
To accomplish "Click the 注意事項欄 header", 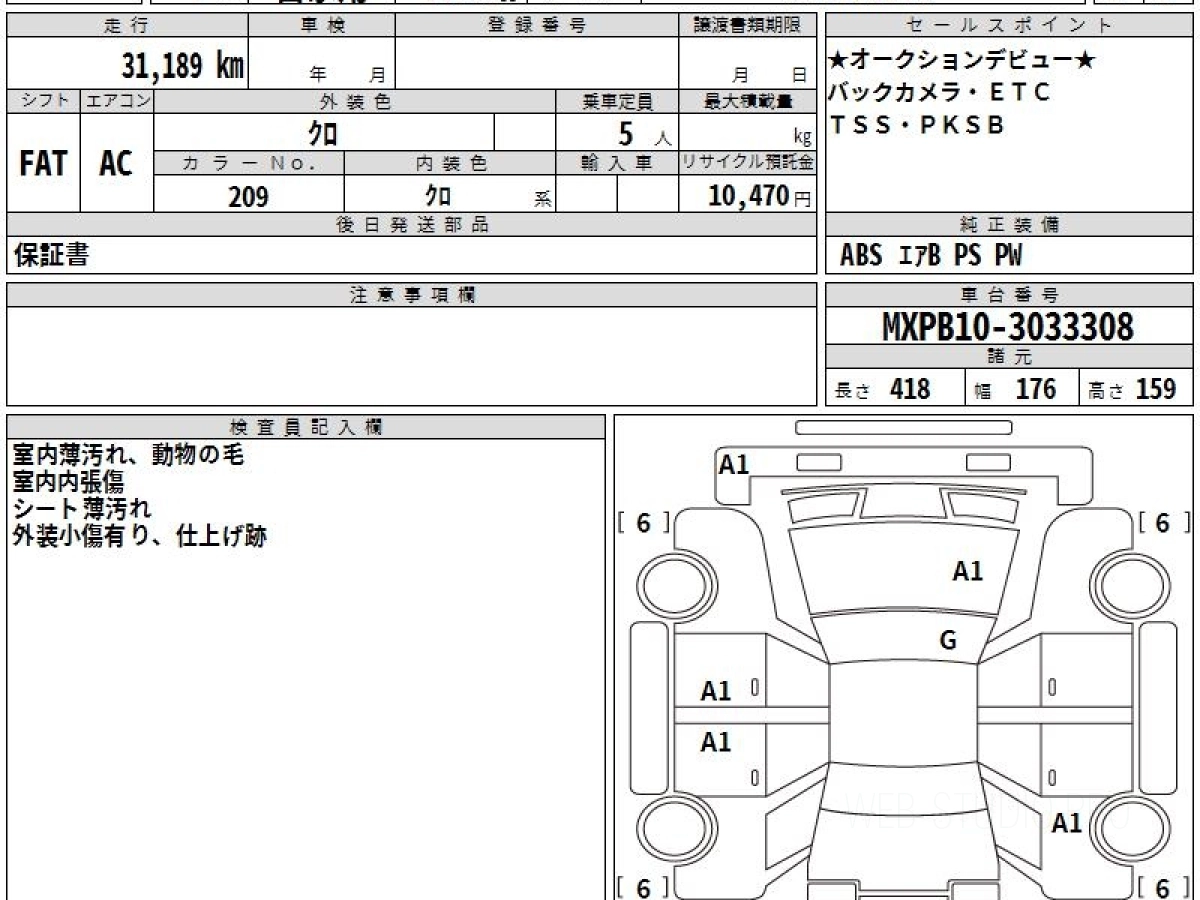I will [x=412, y=295].
